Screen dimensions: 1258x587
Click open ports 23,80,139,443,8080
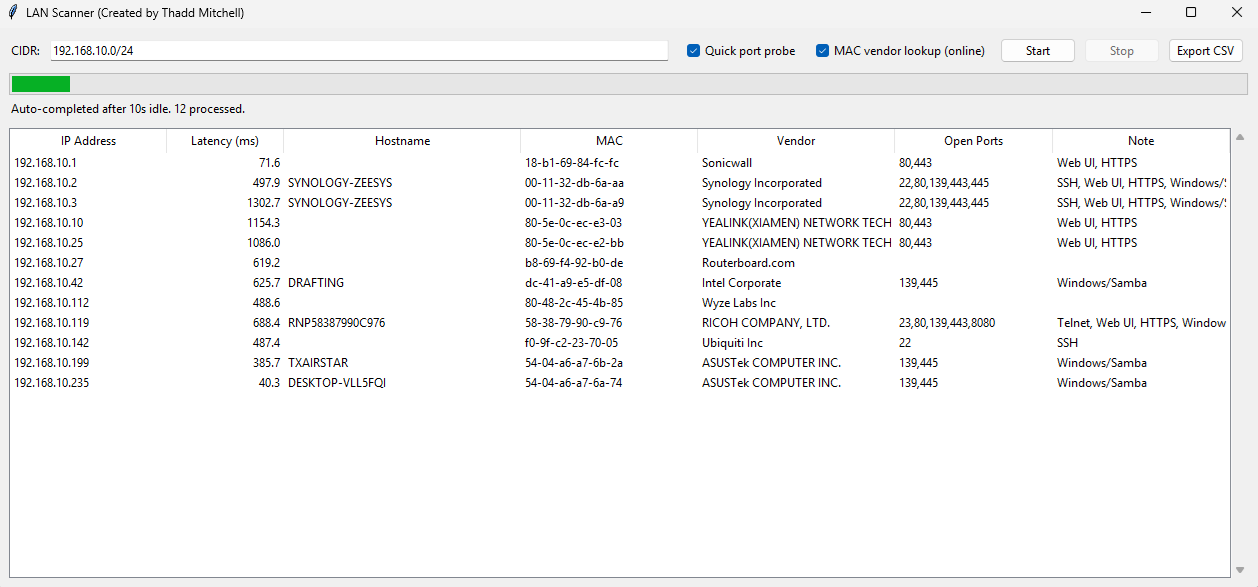[x=947, y=323]
